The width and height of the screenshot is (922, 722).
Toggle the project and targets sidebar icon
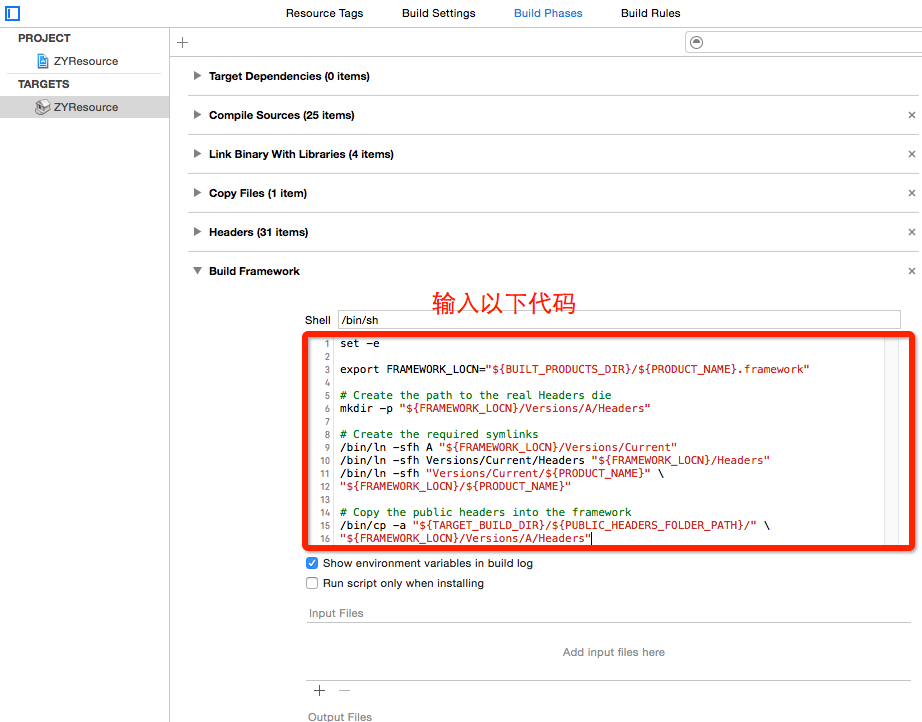[x=12, y=13]
